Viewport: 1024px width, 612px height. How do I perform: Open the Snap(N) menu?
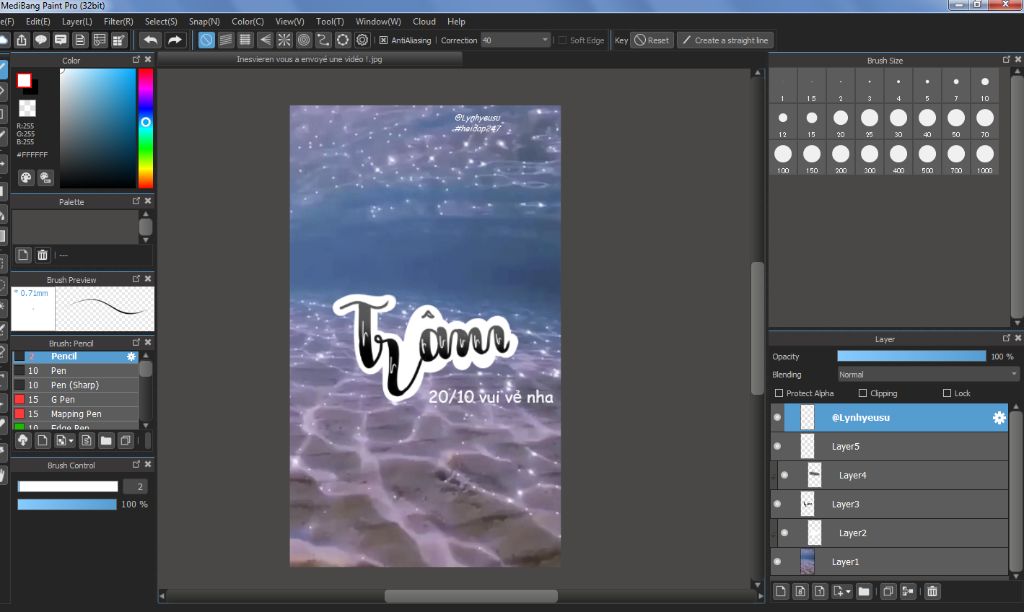click(204, 22)
